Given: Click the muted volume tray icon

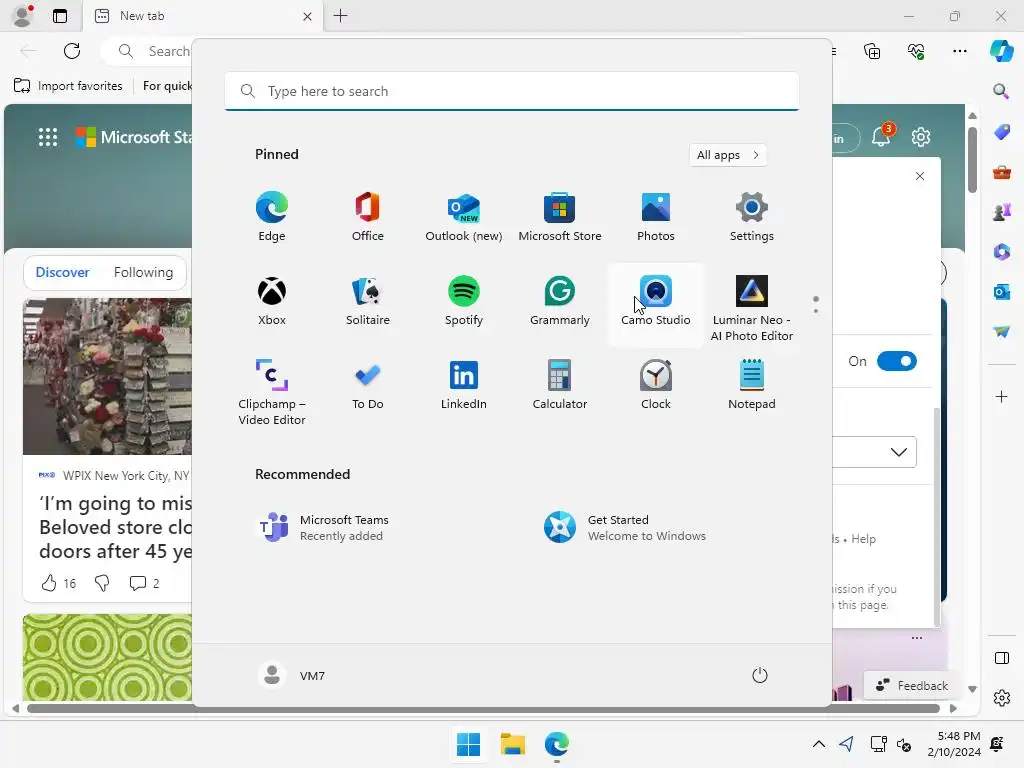Looking at the screenshot, I should click(904, 744).
